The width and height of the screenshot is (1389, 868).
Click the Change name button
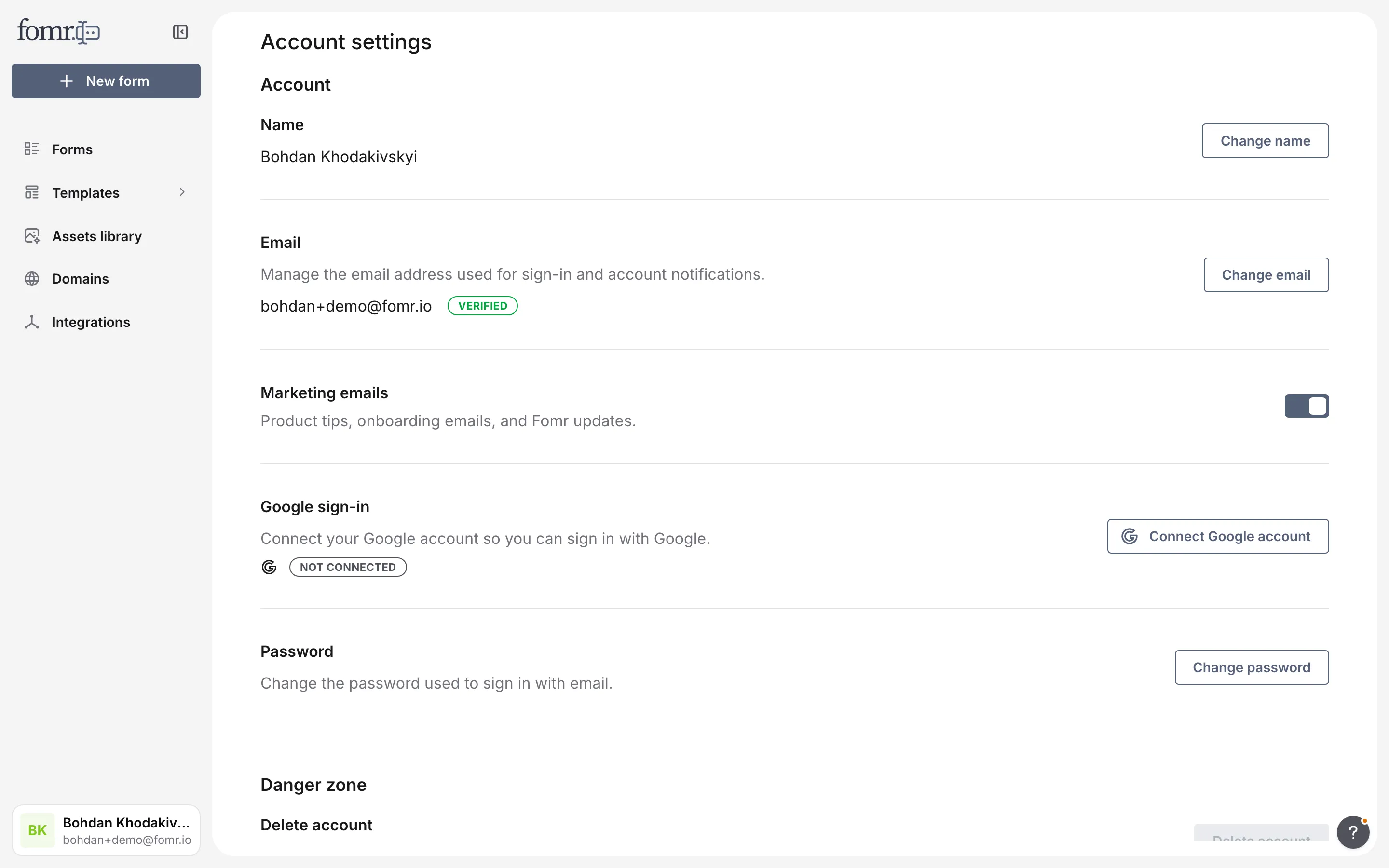[1265, 141]
